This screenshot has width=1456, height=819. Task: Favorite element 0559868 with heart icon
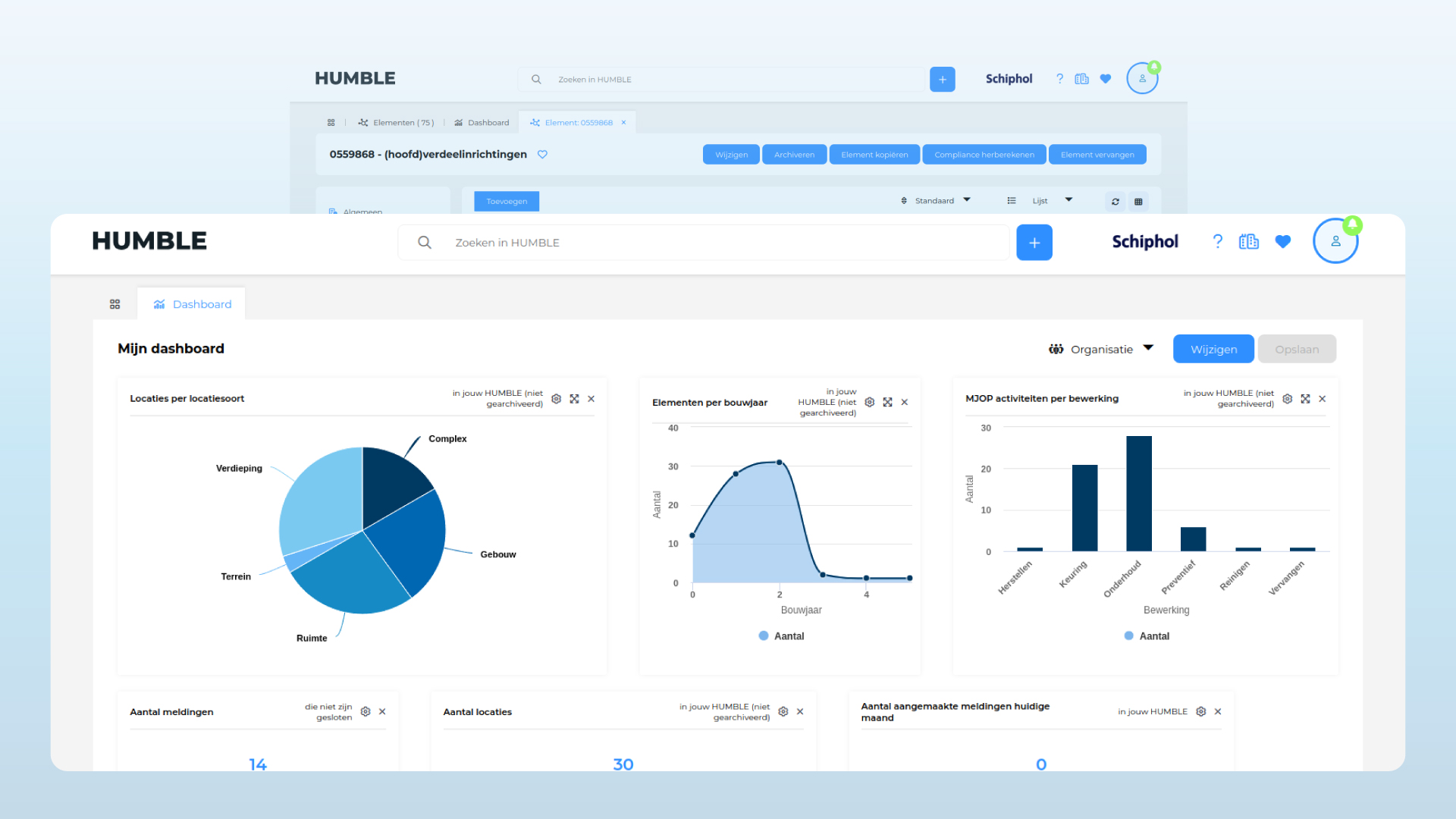click(x=542, y=155)
